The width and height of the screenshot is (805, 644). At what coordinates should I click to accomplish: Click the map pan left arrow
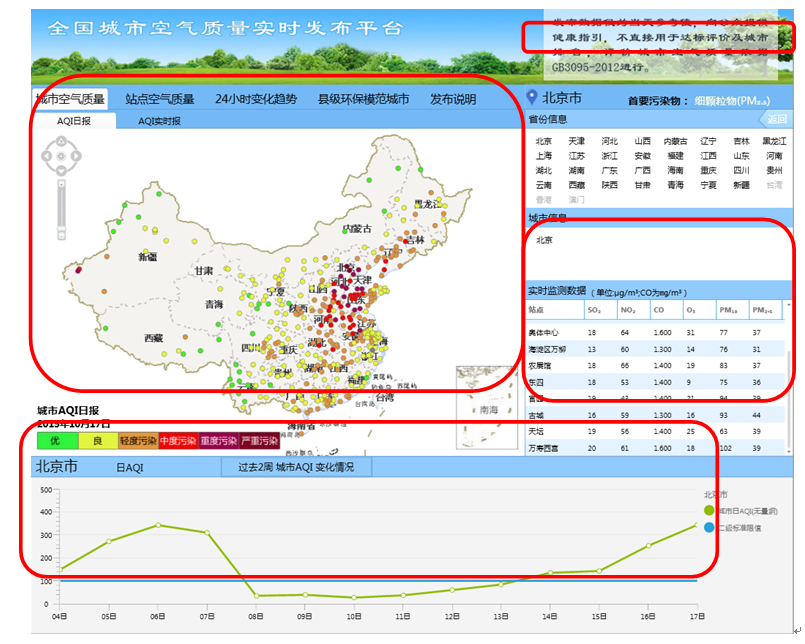pos(47,156)
